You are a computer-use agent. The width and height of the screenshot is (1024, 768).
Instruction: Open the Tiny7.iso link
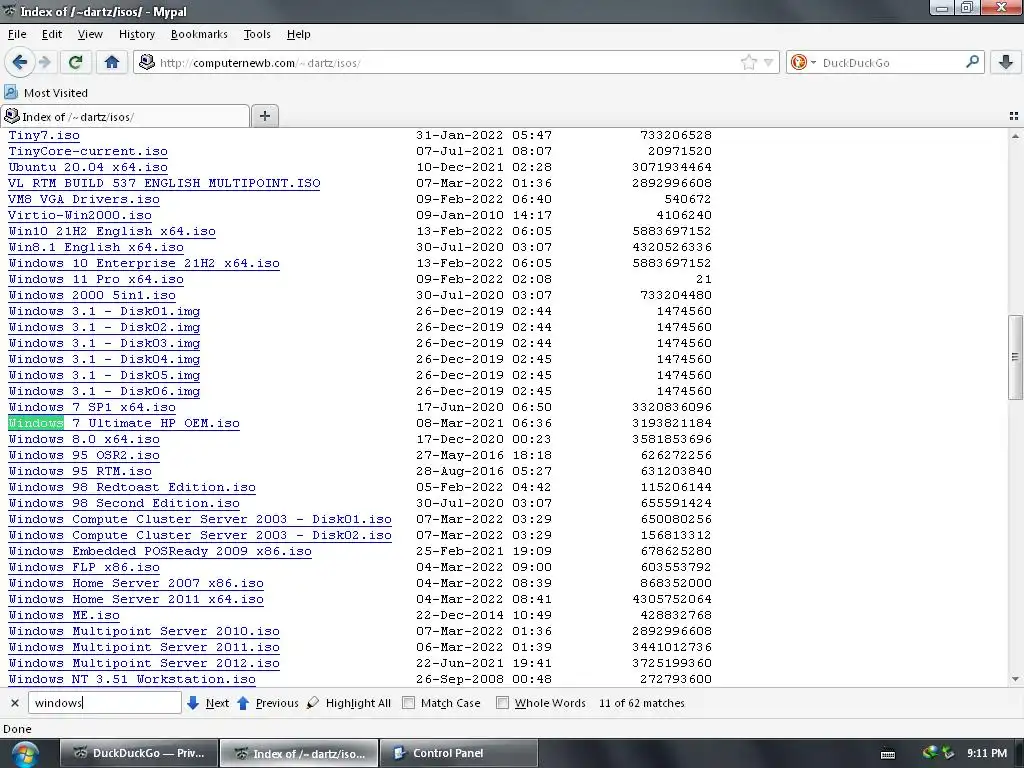point(44,135)
